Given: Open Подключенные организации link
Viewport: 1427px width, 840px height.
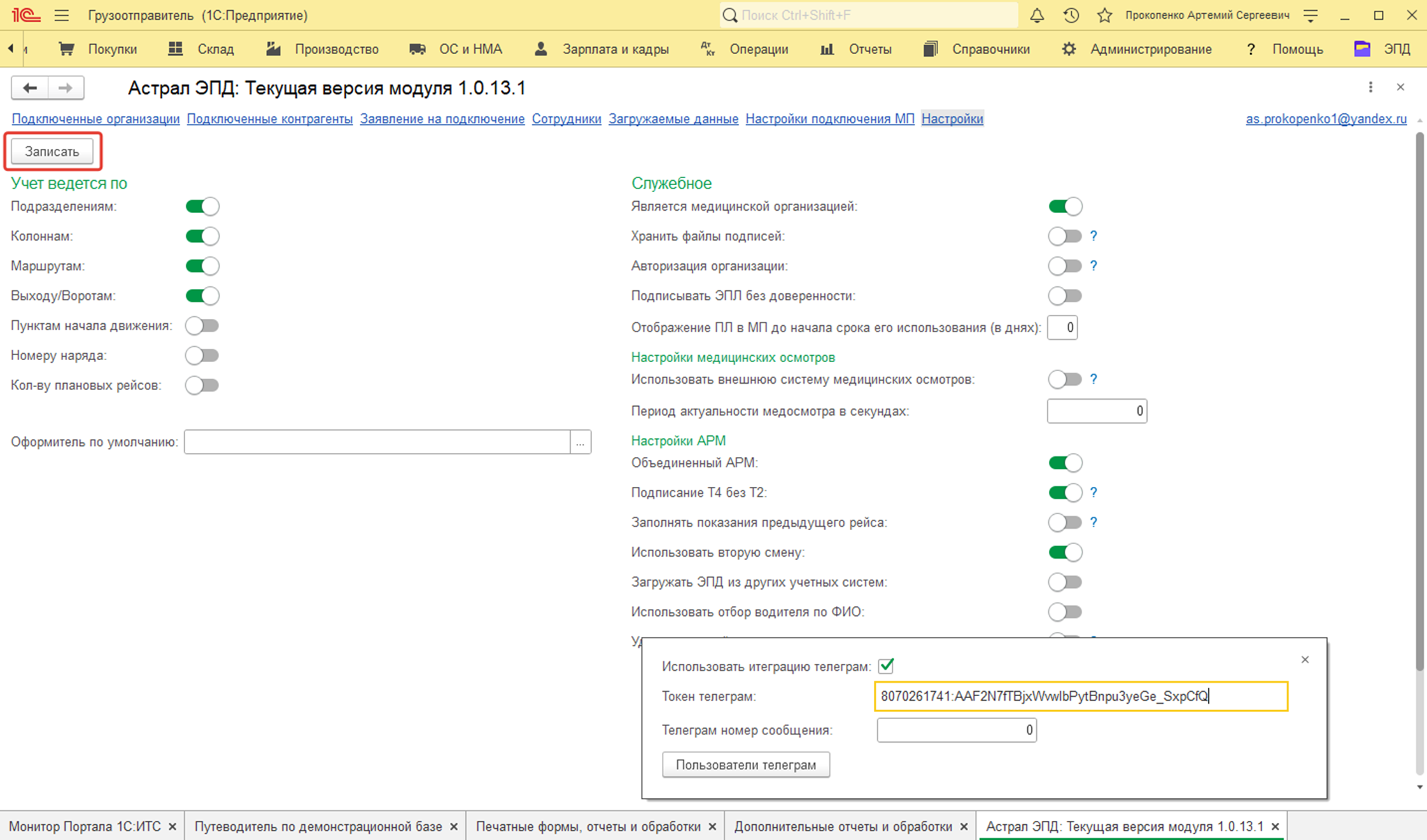Looking at the screenshot, I should (95, 119).
